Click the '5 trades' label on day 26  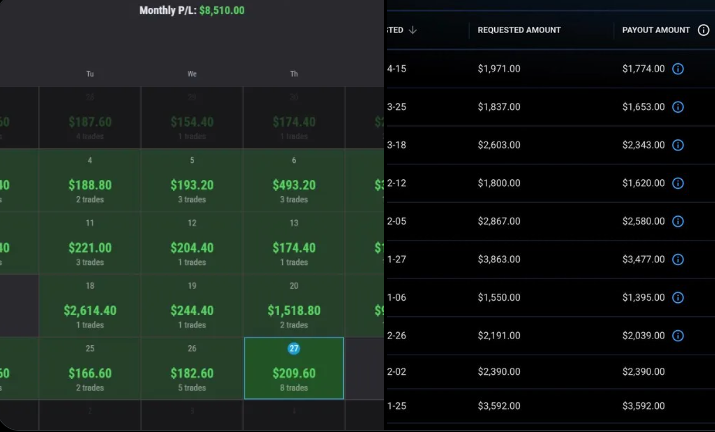click(192, 388)
